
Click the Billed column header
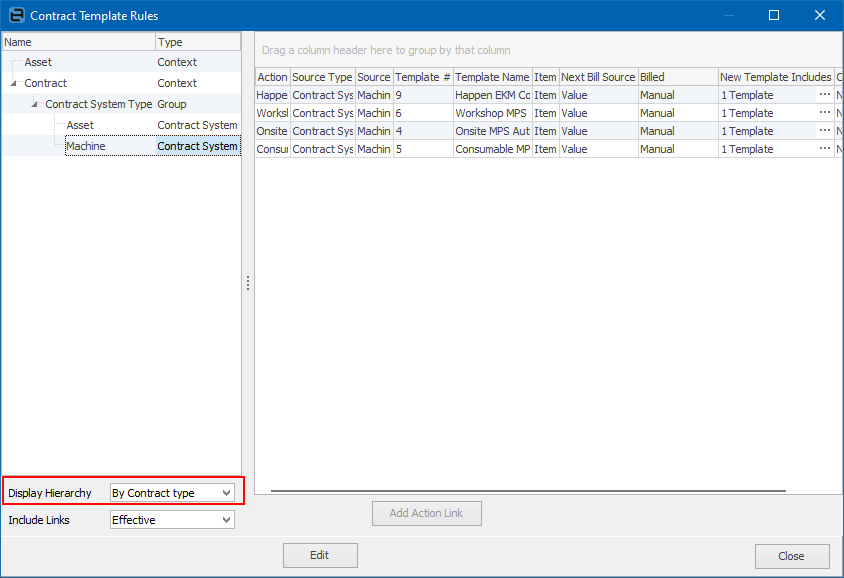pyautogui.click(x=677, y=77)
